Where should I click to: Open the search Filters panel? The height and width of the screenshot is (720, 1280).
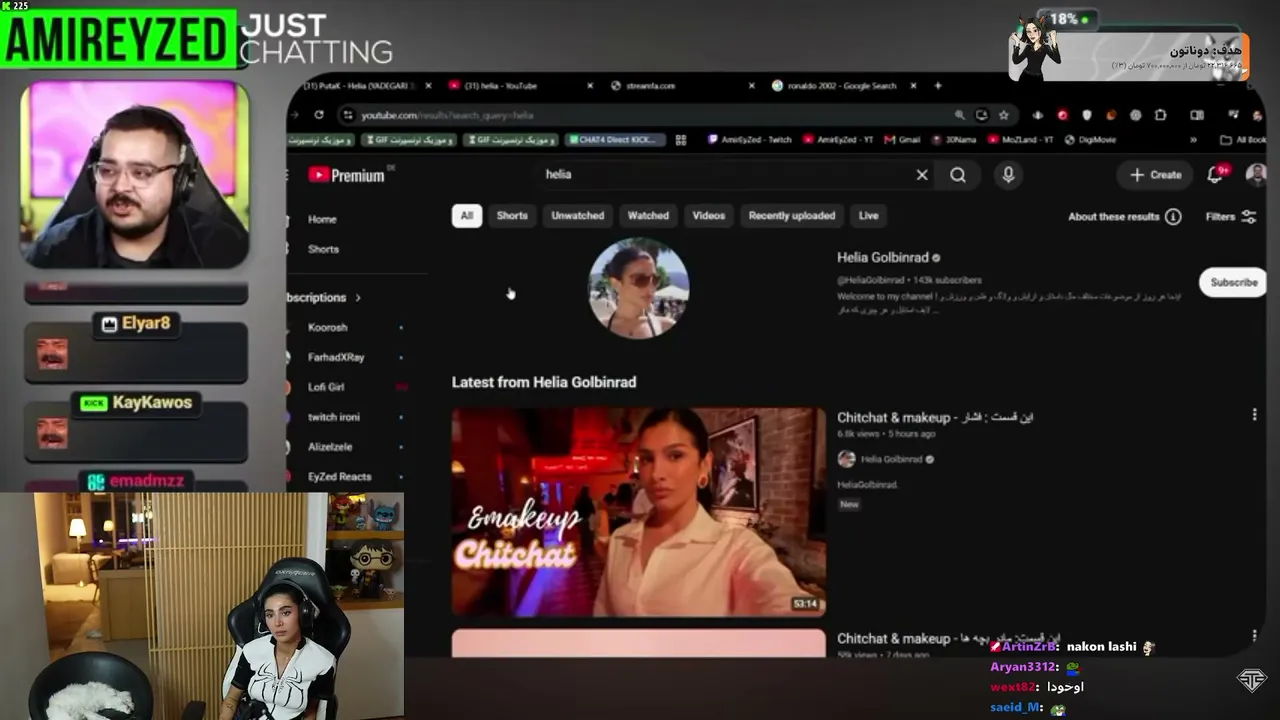(x=1231, y=216)
